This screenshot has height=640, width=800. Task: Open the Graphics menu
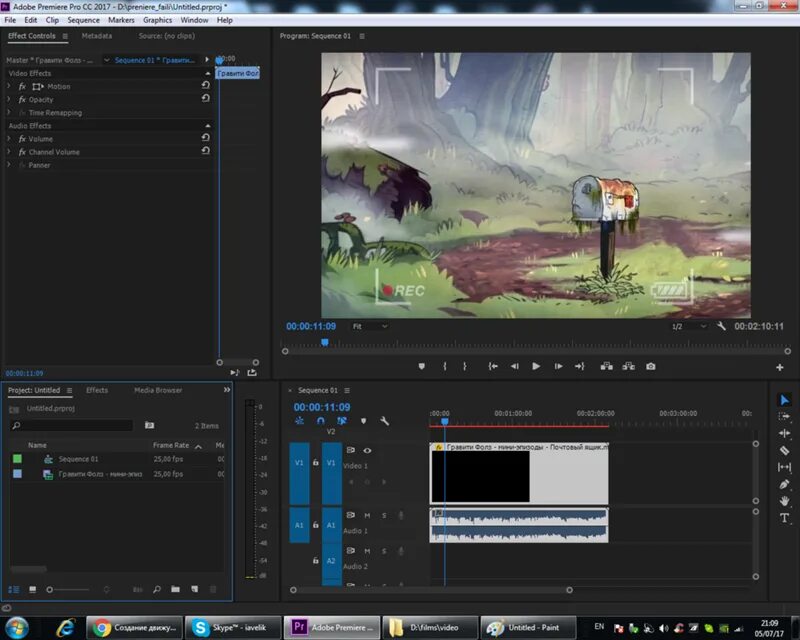[157, 20]
